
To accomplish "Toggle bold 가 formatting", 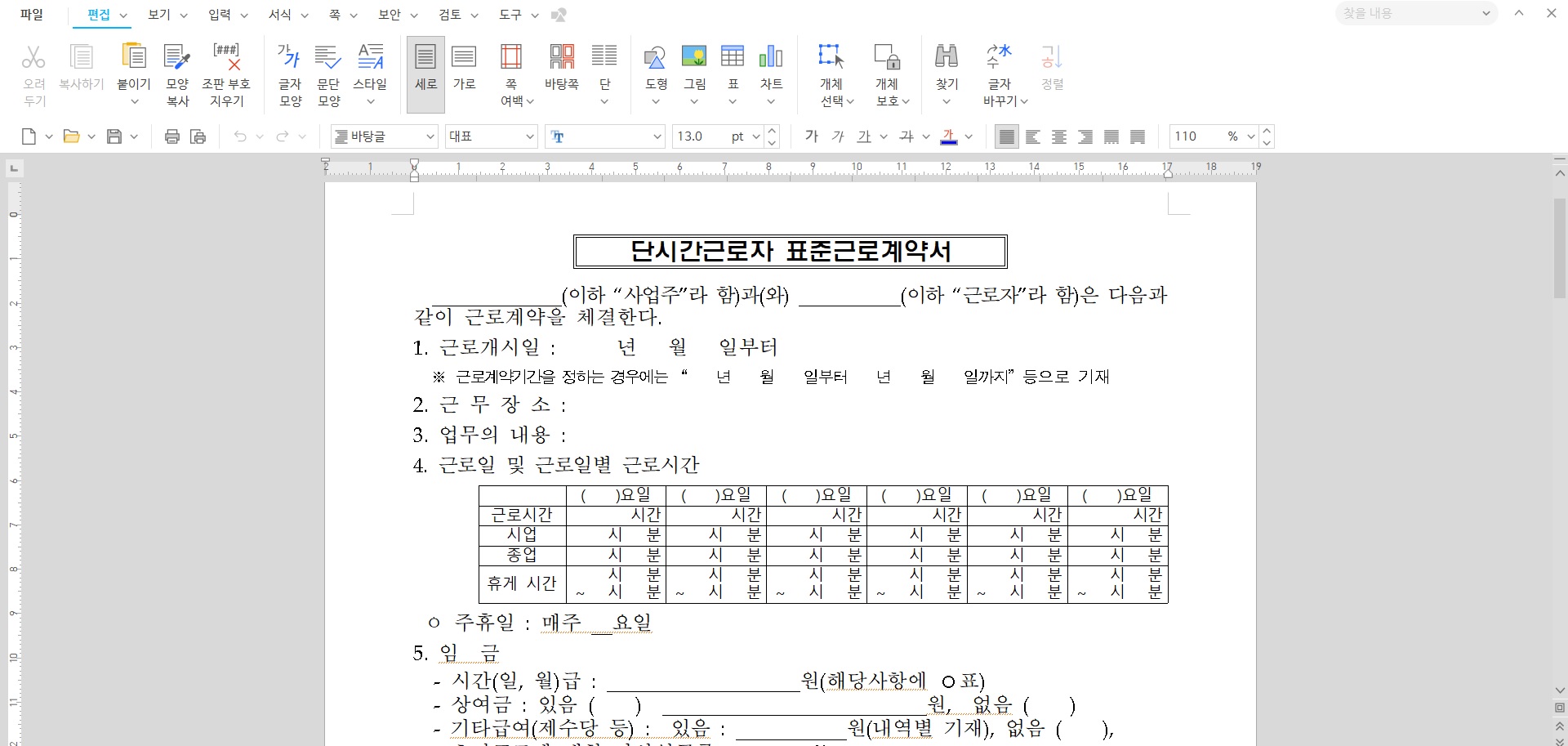I will point(811,136).
